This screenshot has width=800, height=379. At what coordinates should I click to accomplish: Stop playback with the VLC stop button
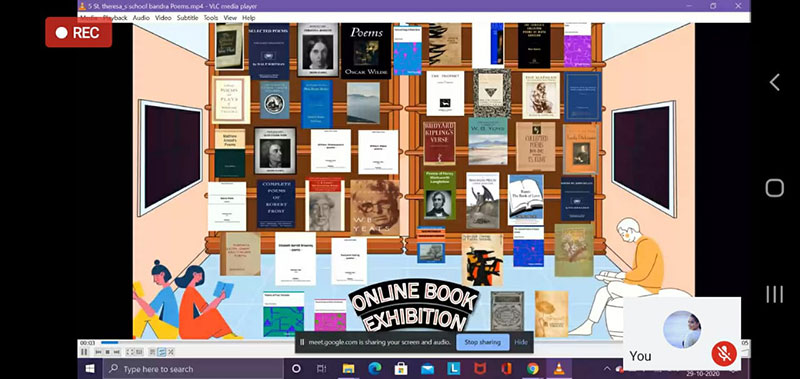point(108,352)
